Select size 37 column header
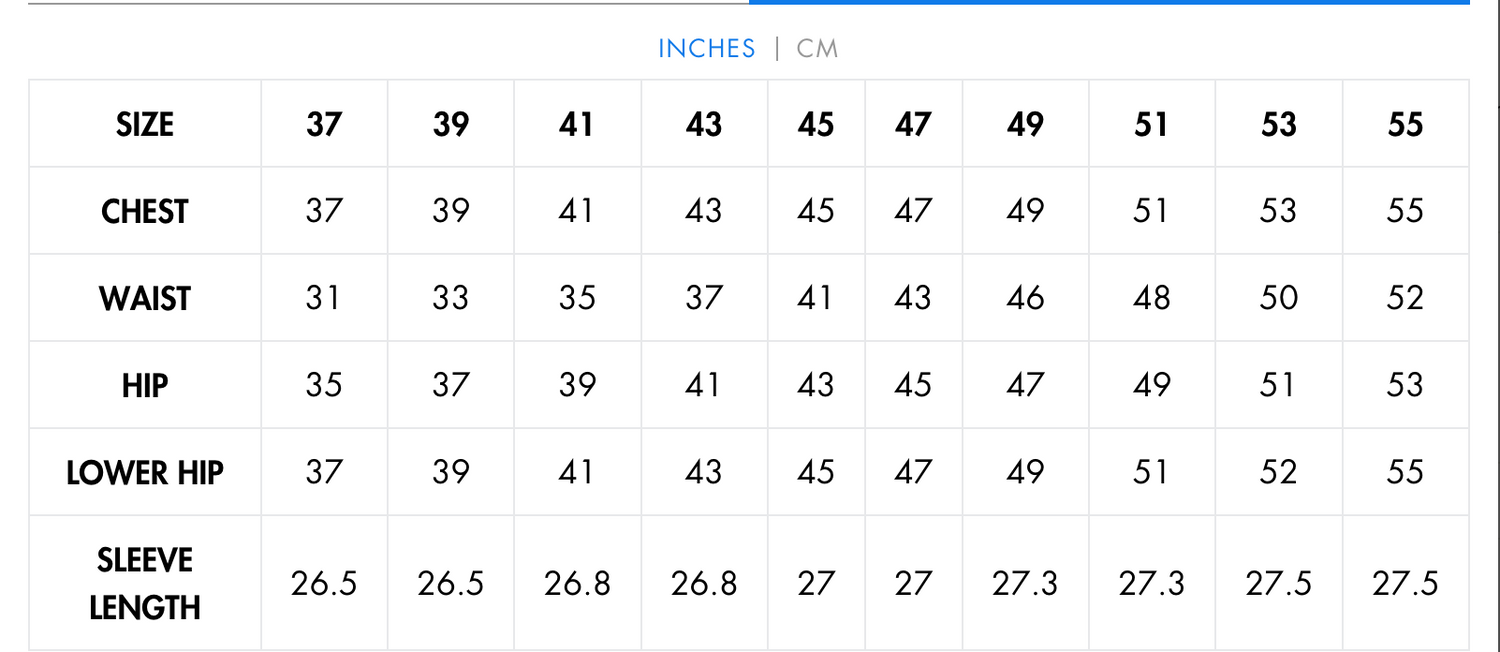The image size is (1500, 652). [x=324, y=125]
